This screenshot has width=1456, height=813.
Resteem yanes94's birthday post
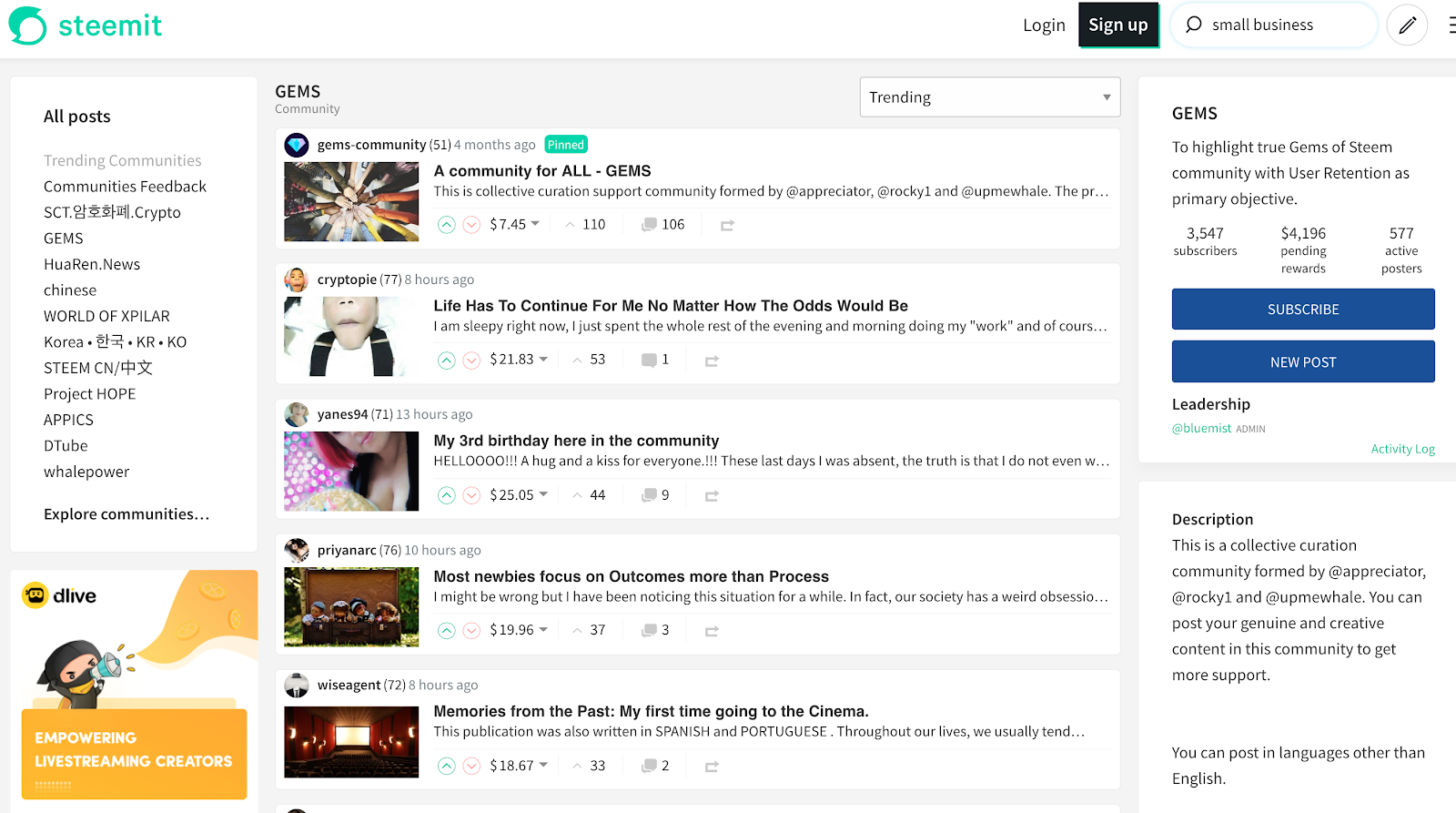click(x=712, y=495)
